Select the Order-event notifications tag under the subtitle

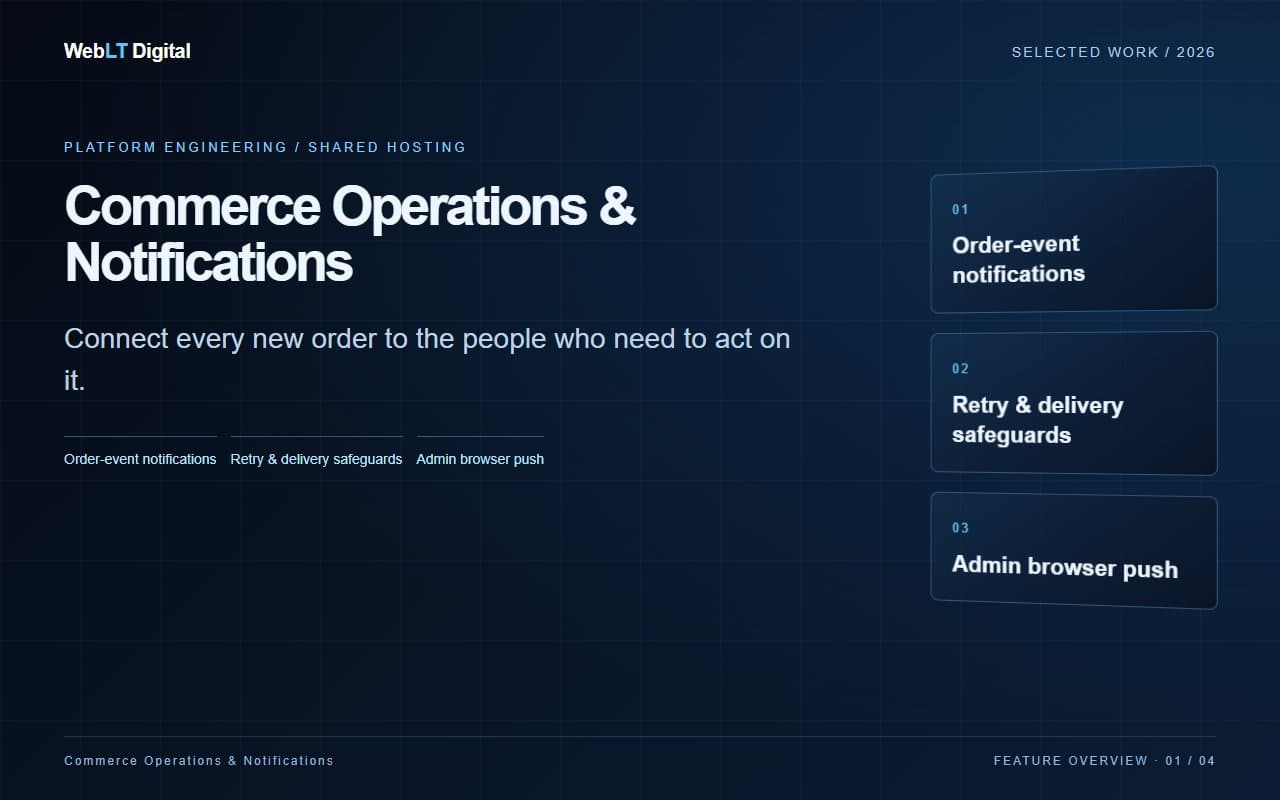tap(140, 459)
